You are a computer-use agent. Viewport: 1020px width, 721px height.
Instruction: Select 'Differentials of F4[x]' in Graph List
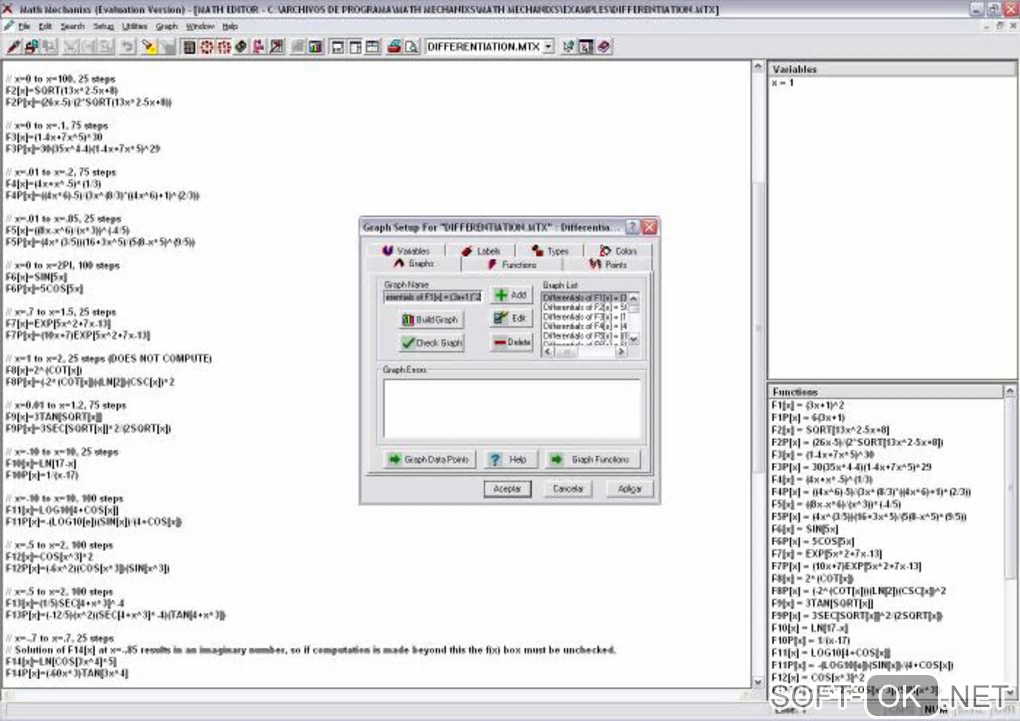585,326
